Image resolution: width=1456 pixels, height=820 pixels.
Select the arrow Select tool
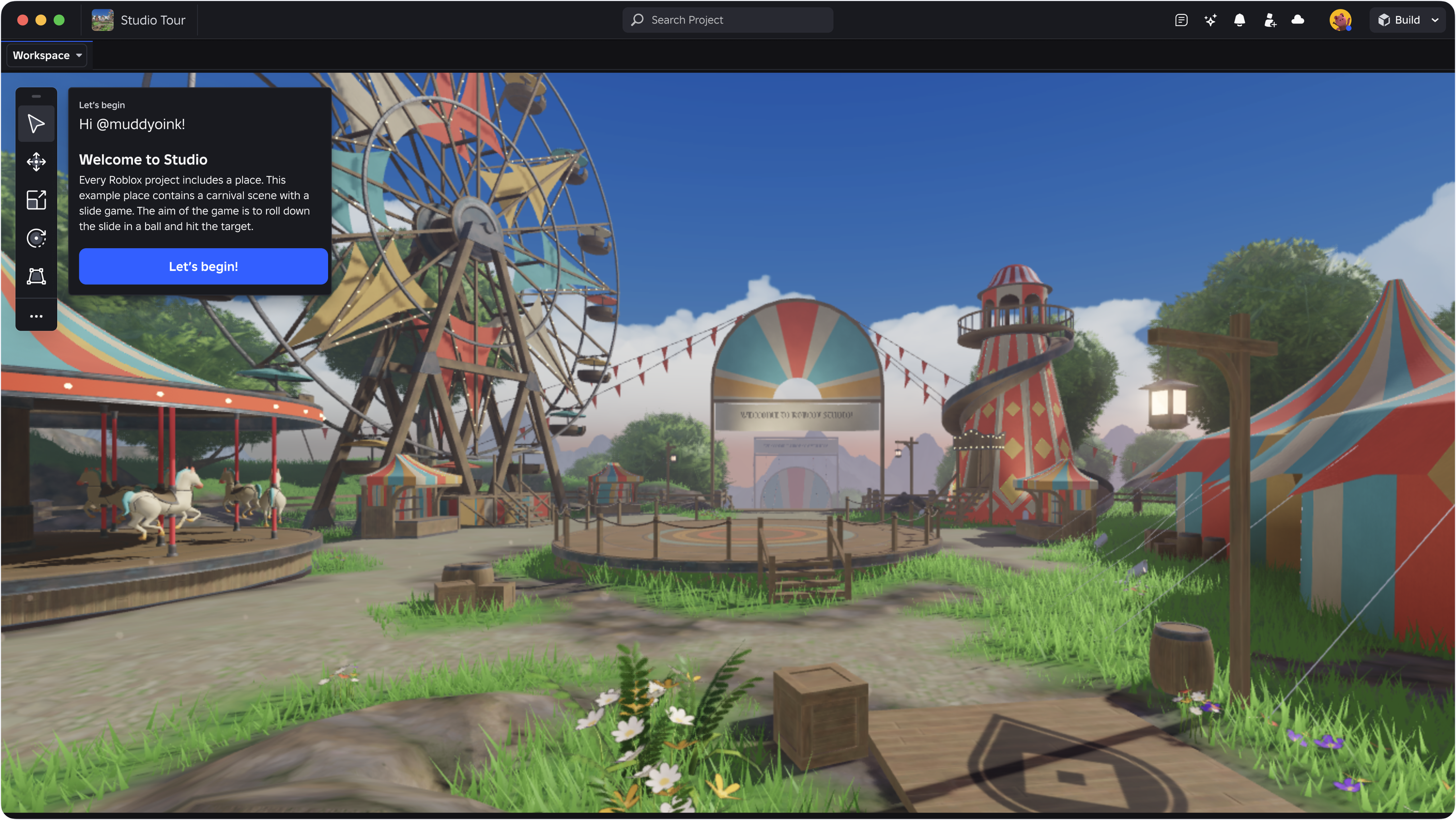tap(36, 124)
